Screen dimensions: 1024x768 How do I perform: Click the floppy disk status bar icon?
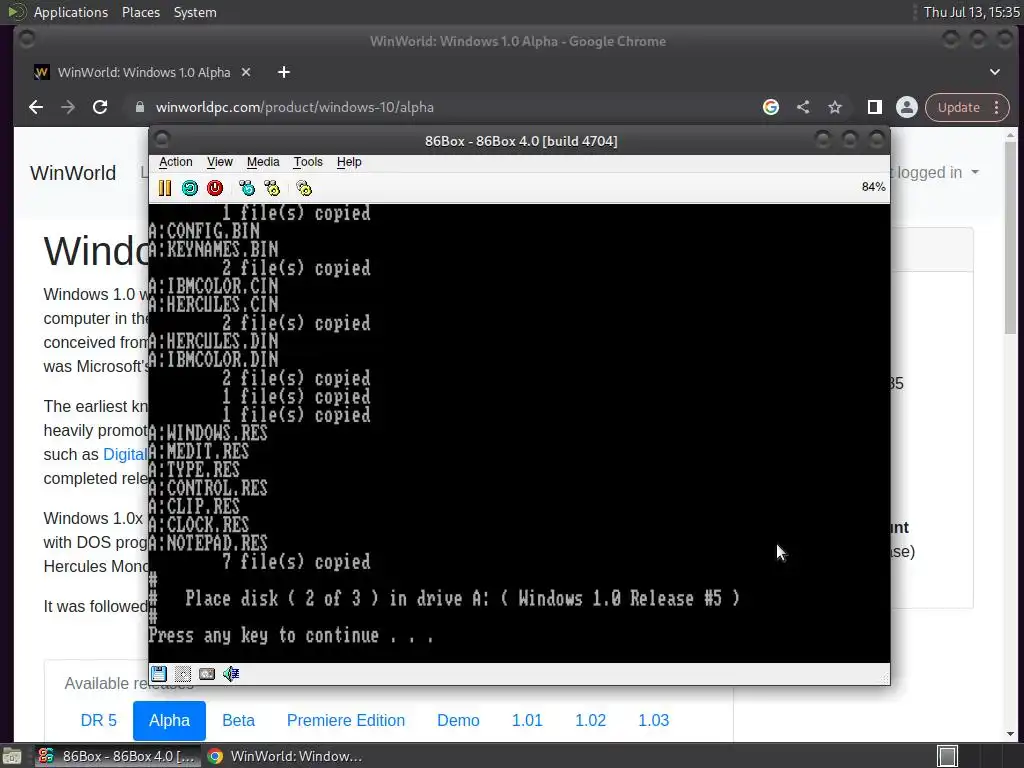pos(159,673)
